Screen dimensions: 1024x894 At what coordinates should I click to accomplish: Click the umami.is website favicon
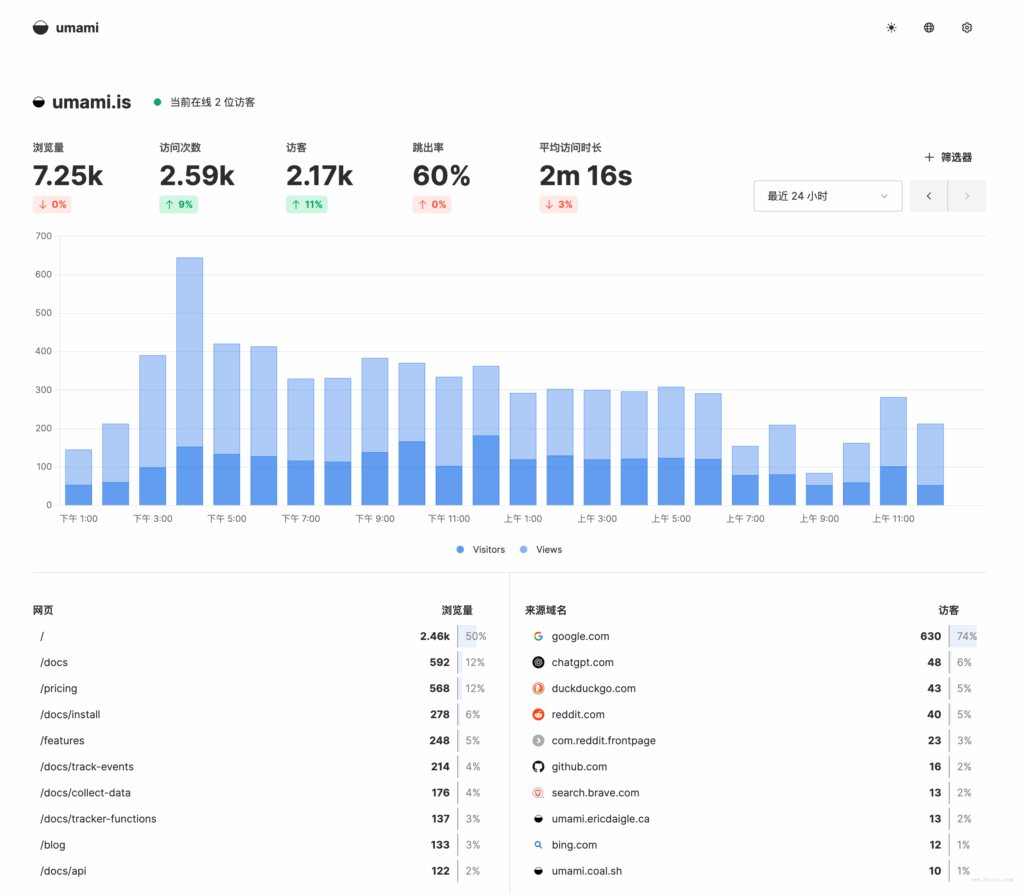(39, 102)
